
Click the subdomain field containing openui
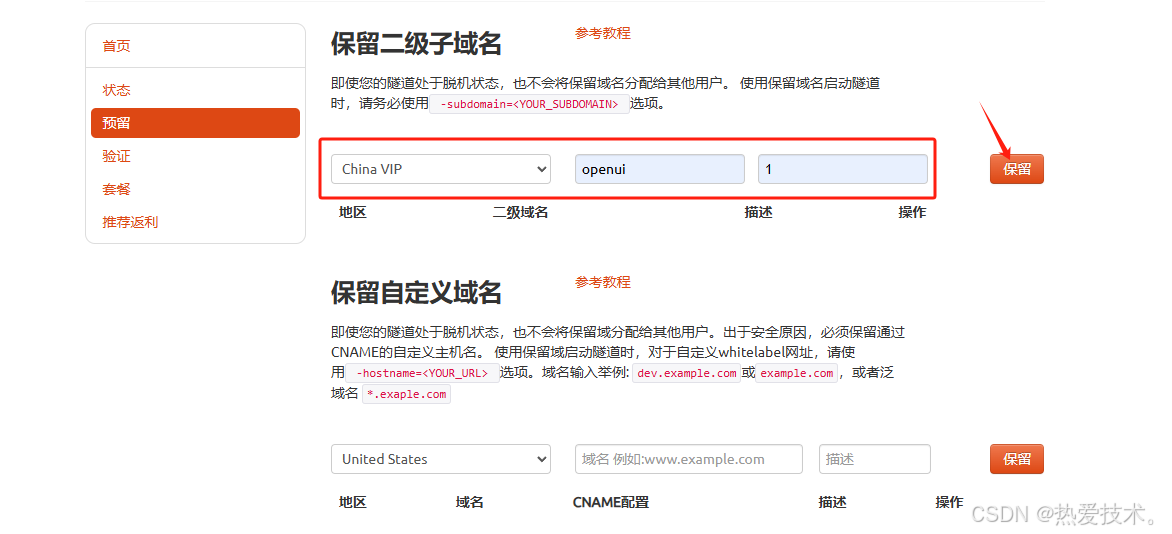(660, 169)
